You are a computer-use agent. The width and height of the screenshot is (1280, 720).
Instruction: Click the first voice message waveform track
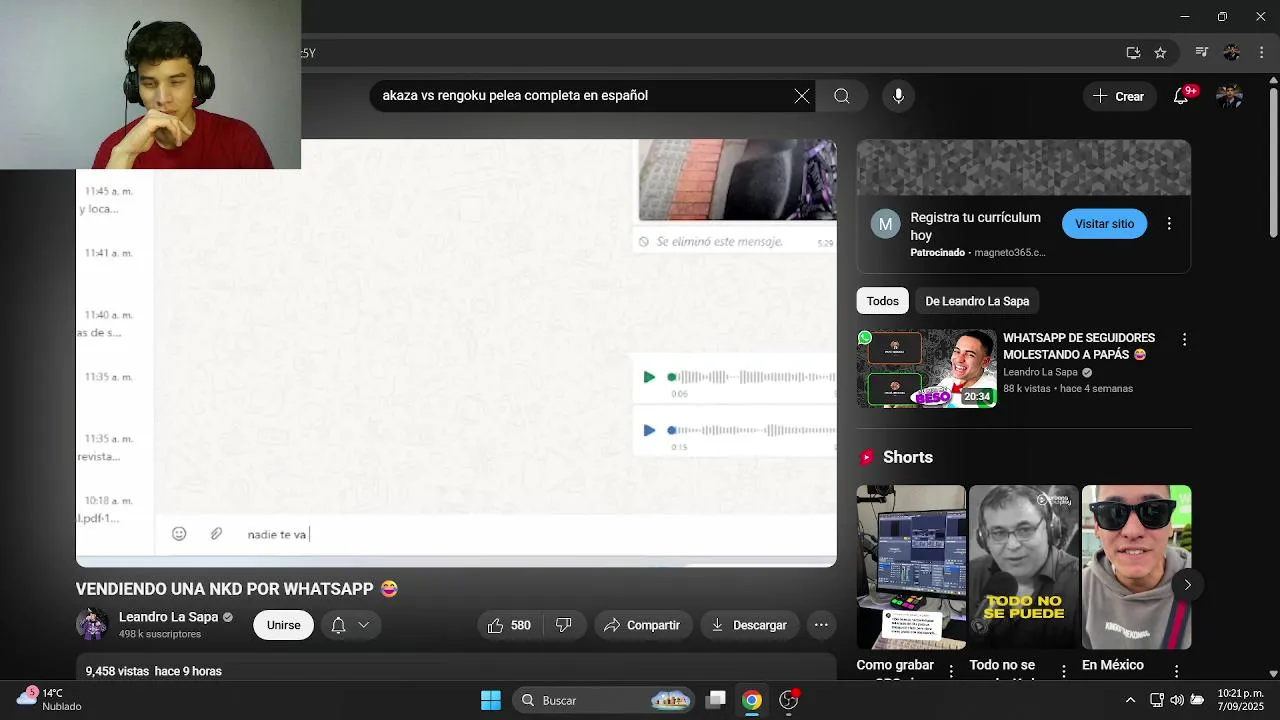pyautogui.click(x=751, y=377)
